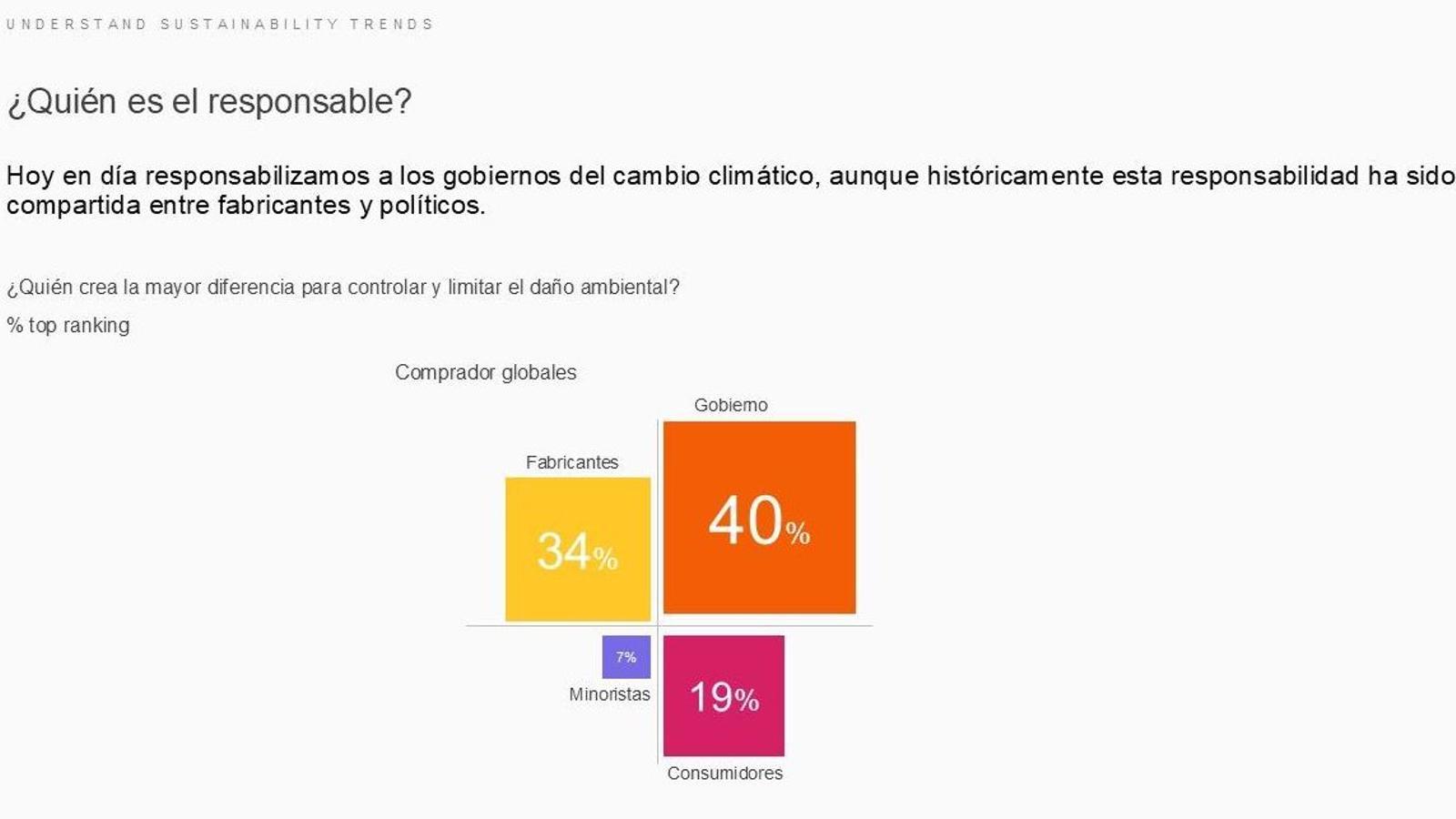
Task: Click the "Comprador globales" chart heading
Action: pos(485,372)
